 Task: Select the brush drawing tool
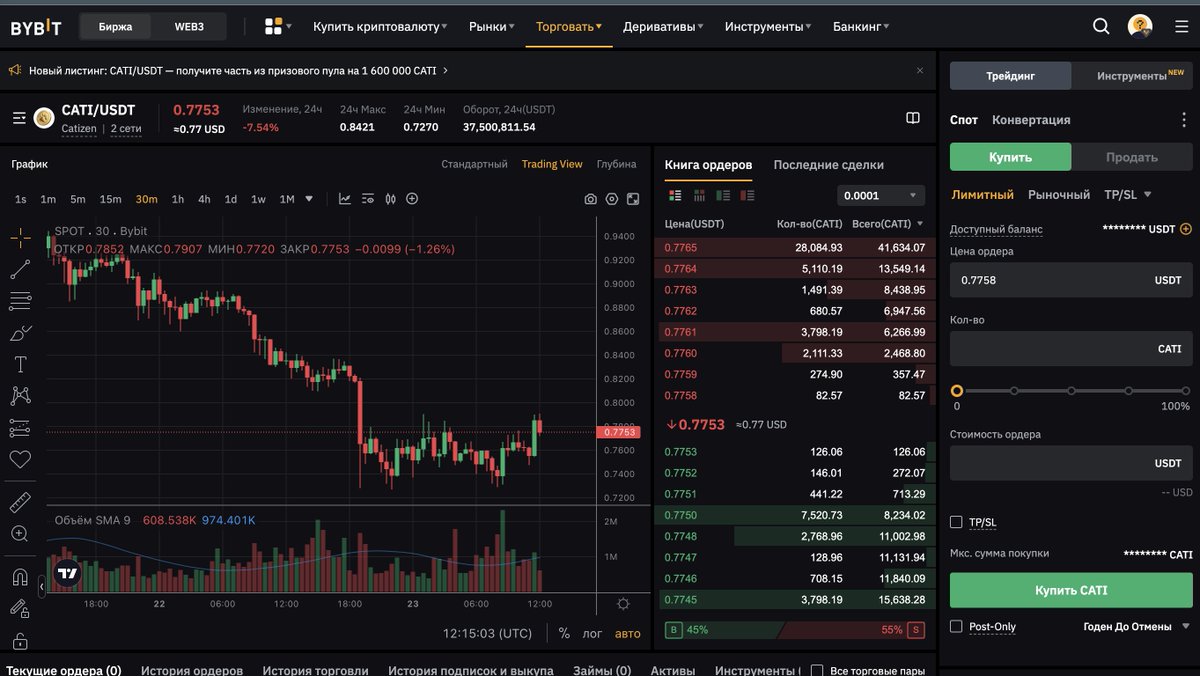(x=20, y=332)
